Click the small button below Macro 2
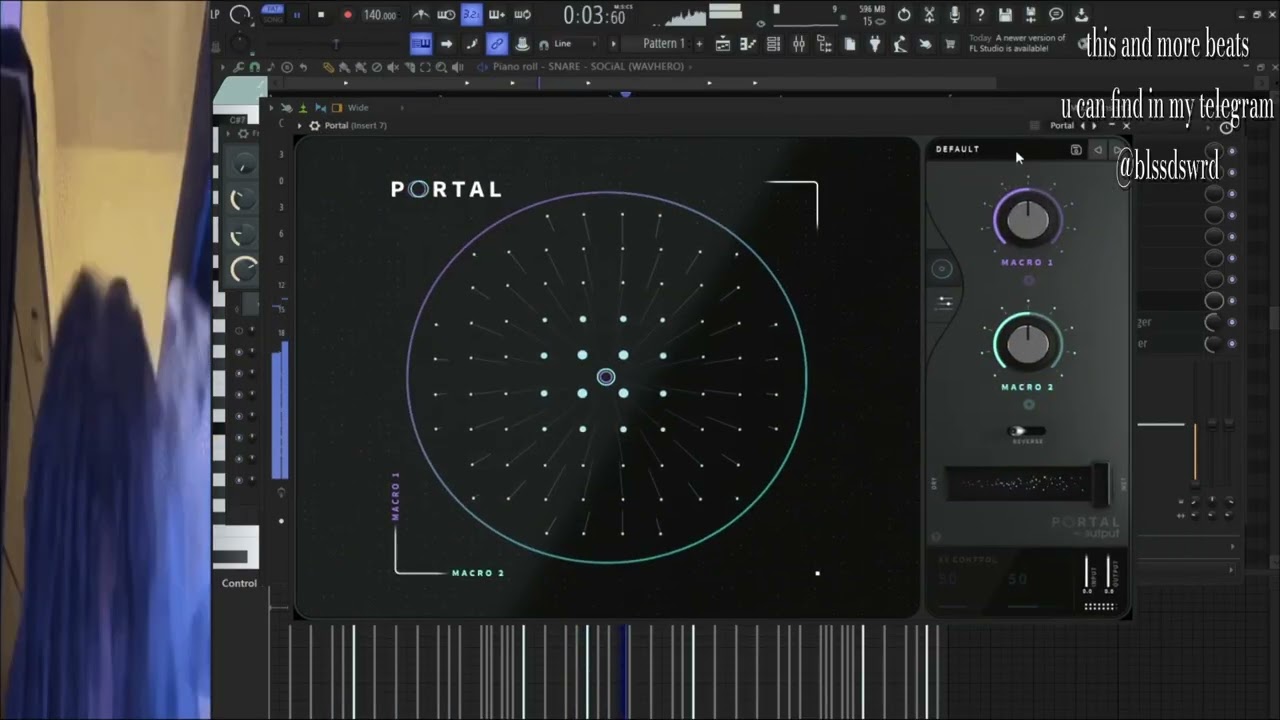The height and width of the screenshot is (720, 1280). (x=1028, y=405)
